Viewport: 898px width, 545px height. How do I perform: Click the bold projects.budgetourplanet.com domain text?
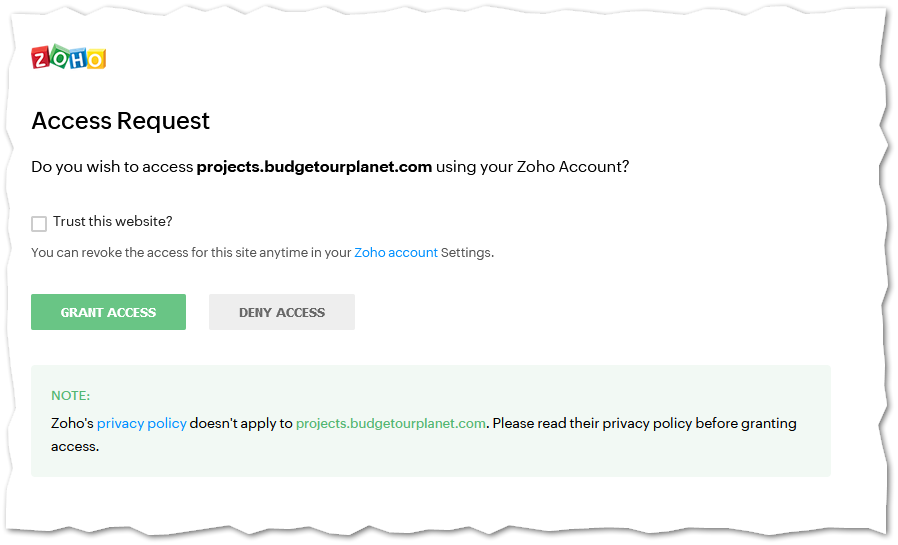tap(314, 167)
